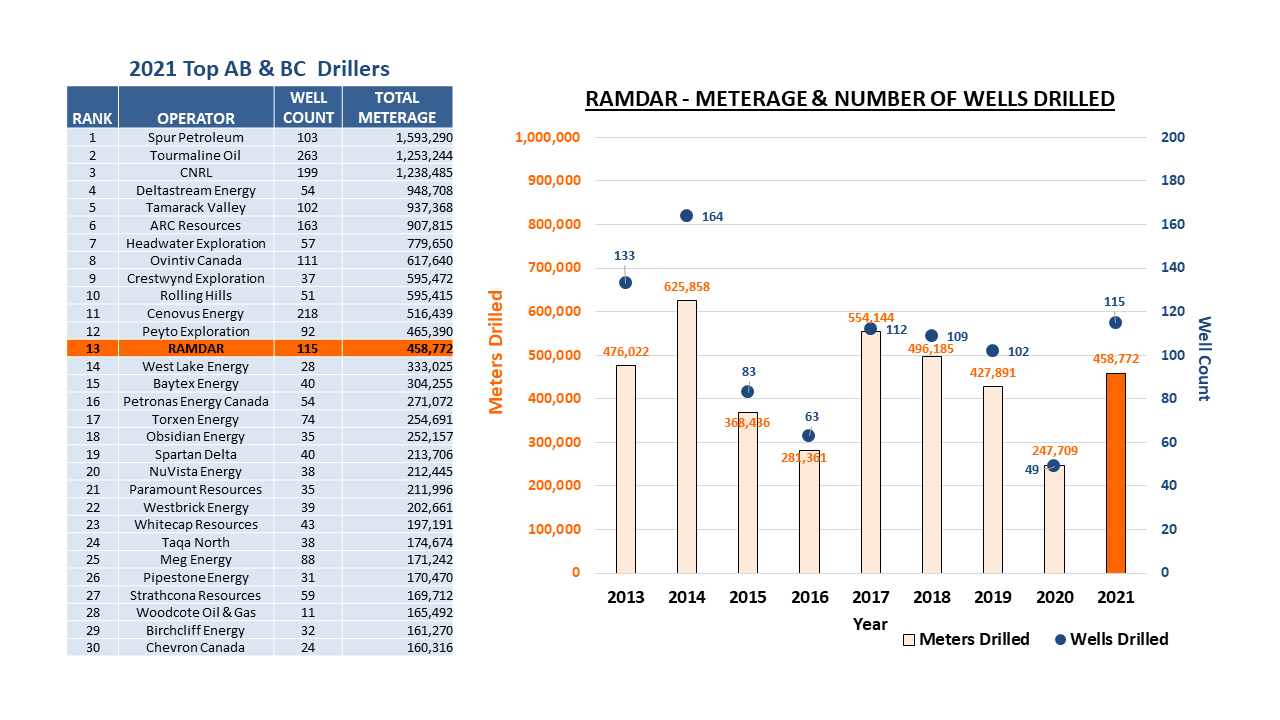The image size is (1280, 720).
Task: Select the ARC Resources cell
Action: [196, 225]
